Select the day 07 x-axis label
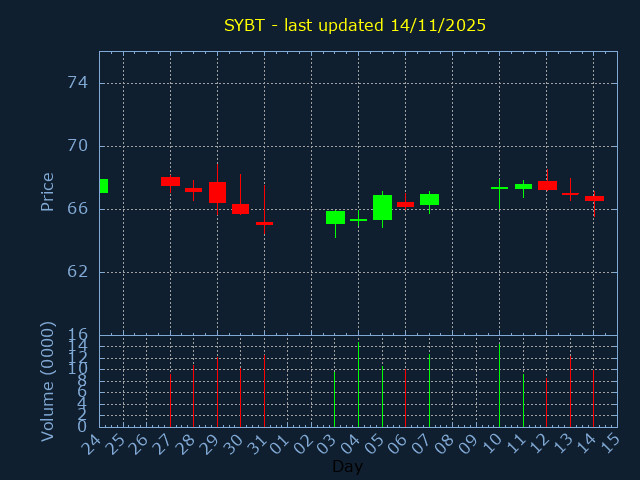 (420, 444)
